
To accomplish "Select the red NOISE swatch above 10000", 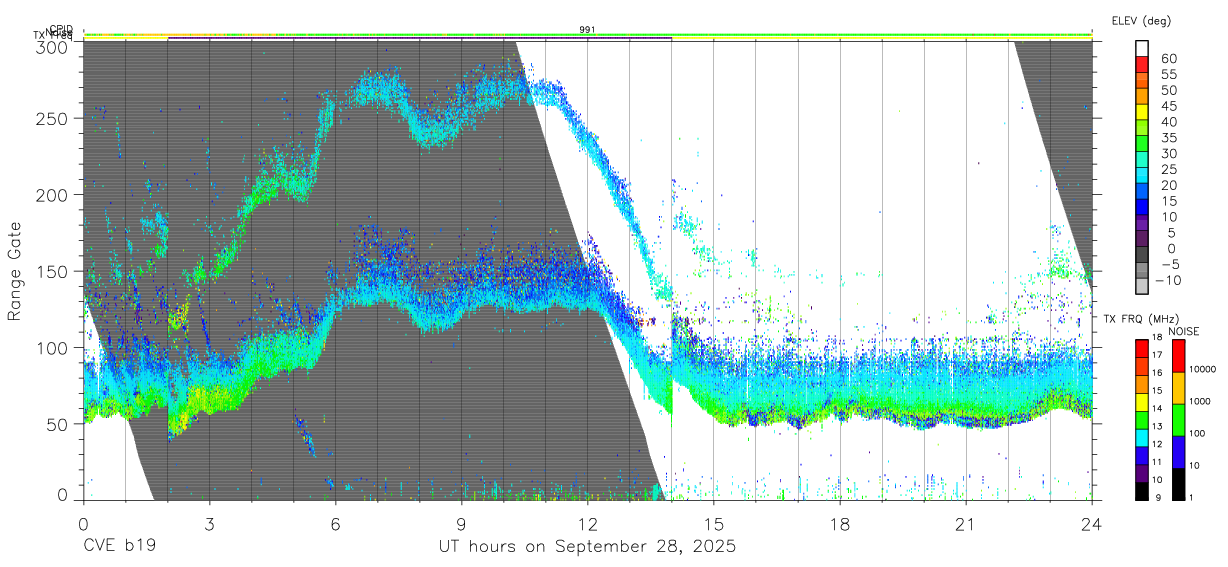I will (x=1177, y=355).
